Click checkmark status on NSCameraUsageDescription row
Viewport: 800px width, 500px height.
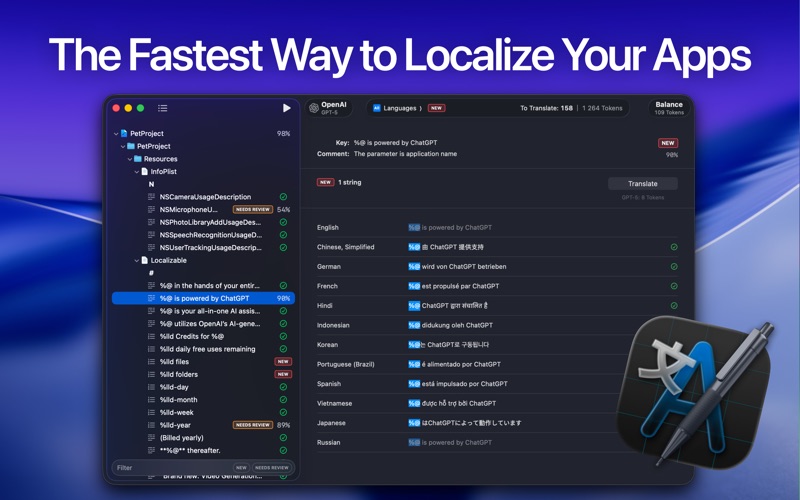[x=283, y=197]
